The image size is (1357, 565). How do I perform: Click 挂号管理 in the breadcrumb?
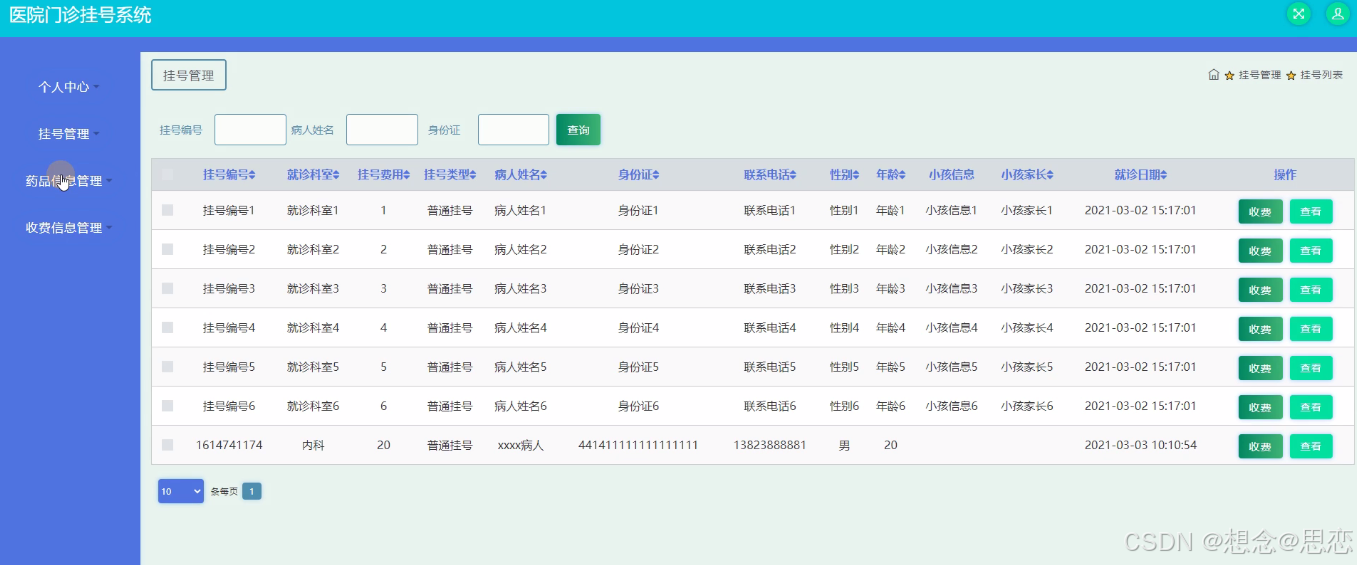click(x=1260, y=75)
